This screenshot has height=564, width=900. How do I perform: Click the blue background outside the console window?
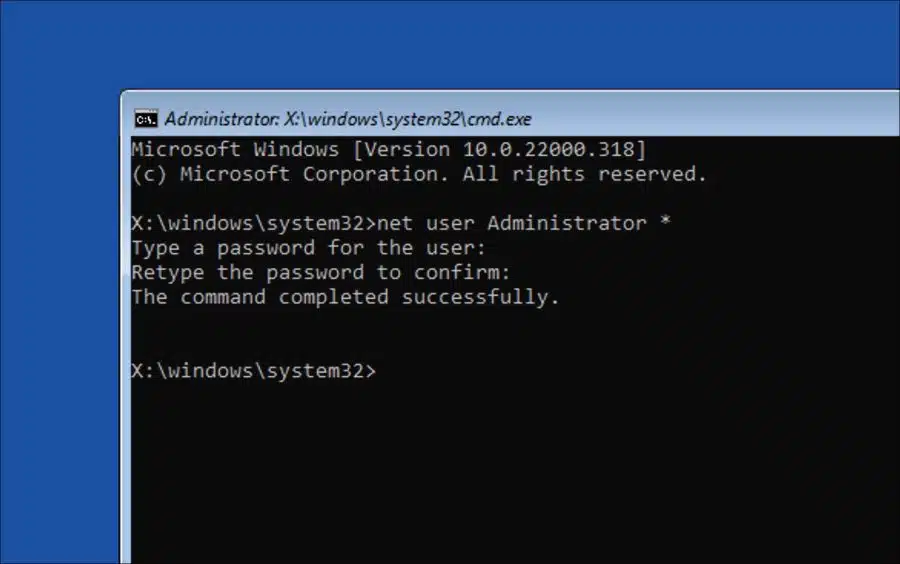click(57, 287)
